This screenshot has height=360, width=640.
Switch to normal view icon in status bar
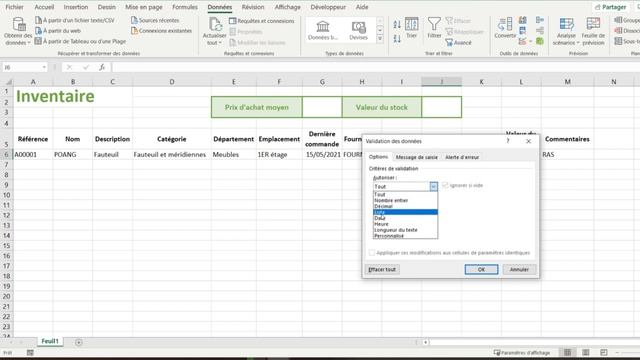567,352
